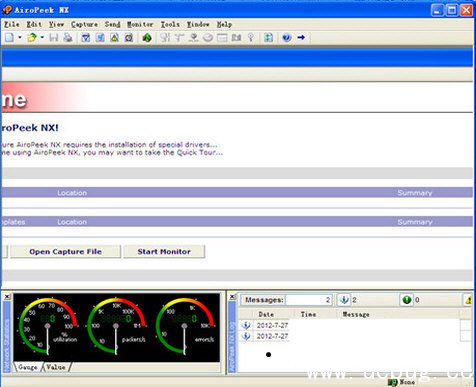
Task: Close the gauge statistics panel
Action: click(7, 297)
